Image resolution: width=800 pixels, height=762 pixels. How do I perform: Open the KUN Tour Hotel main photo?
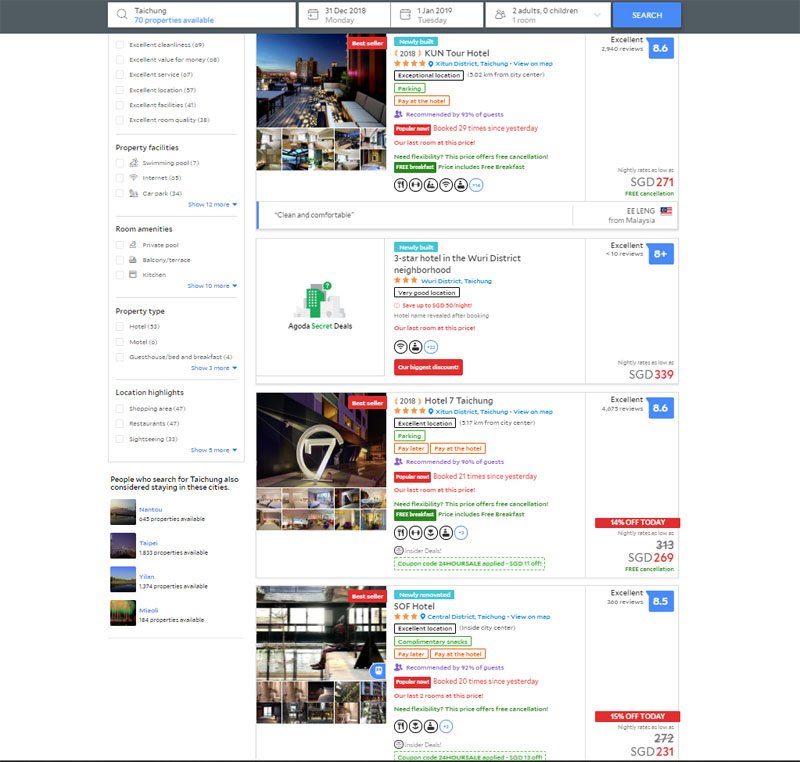[321, 81]
